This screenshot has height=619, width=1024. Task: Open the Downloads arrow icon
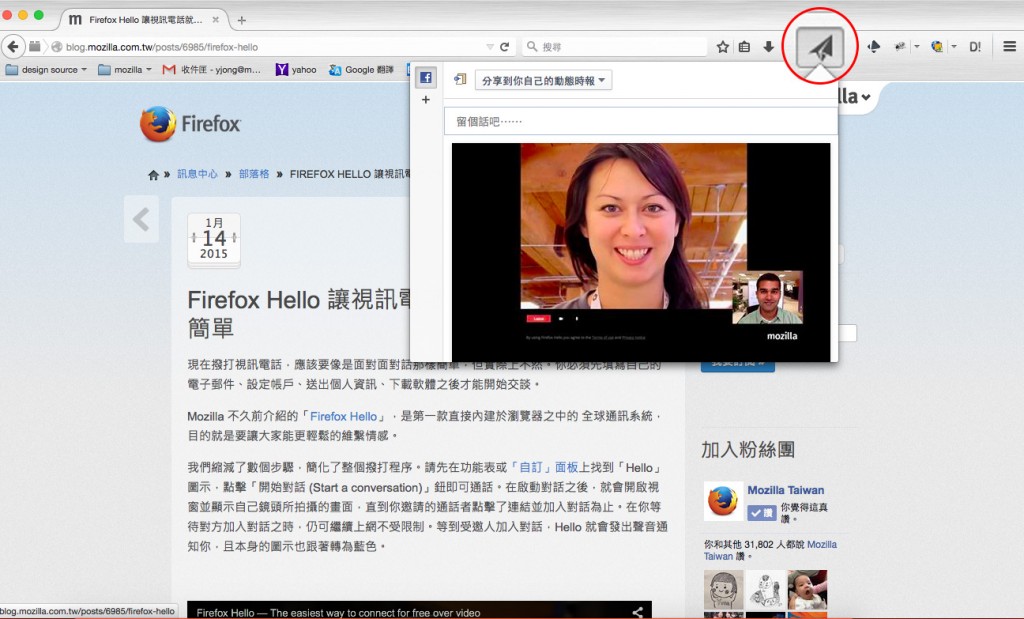[769, 47]
